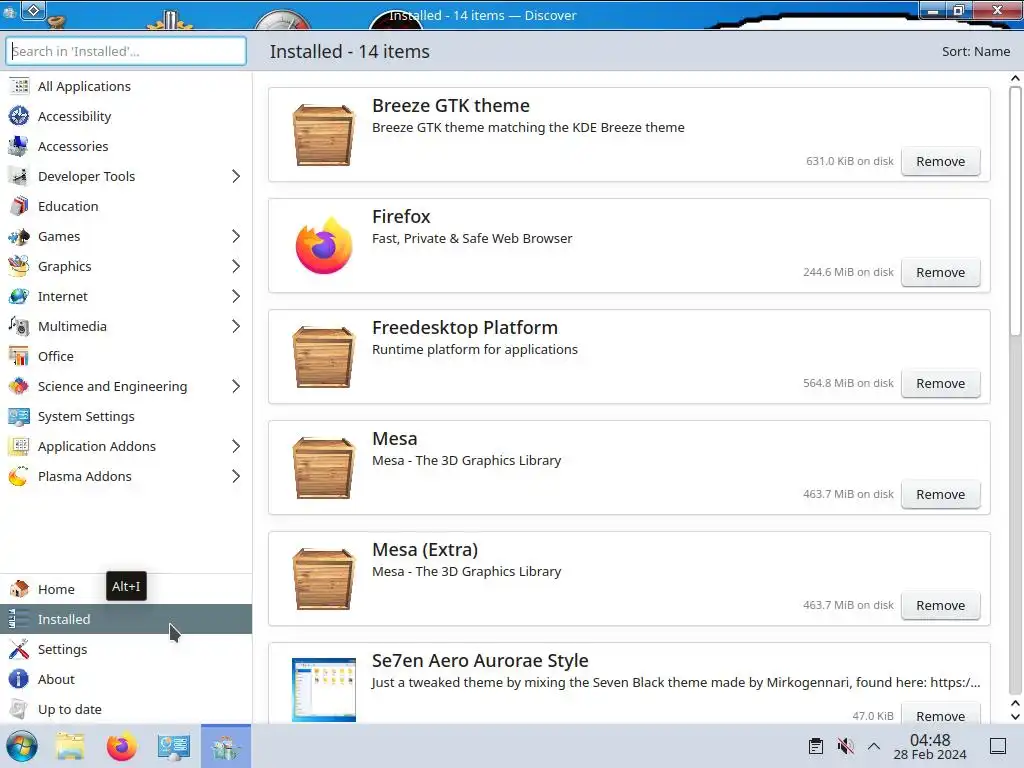This screenshot has height=768, width=1024.
Task: Click the Graphics paint bucket icon
Action: pyautogui.click(x=19, y=266)
